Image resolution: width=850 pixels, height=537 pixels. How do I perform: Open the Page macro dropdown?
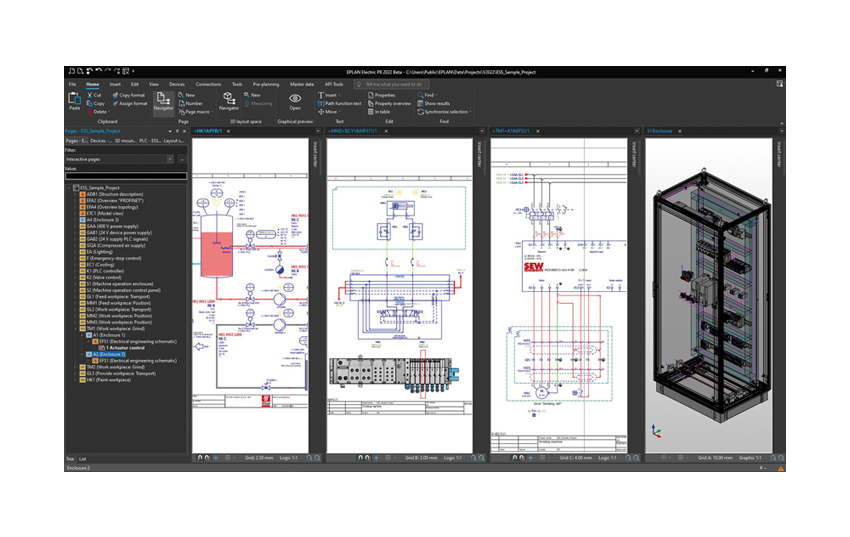[x=211, y=112]
